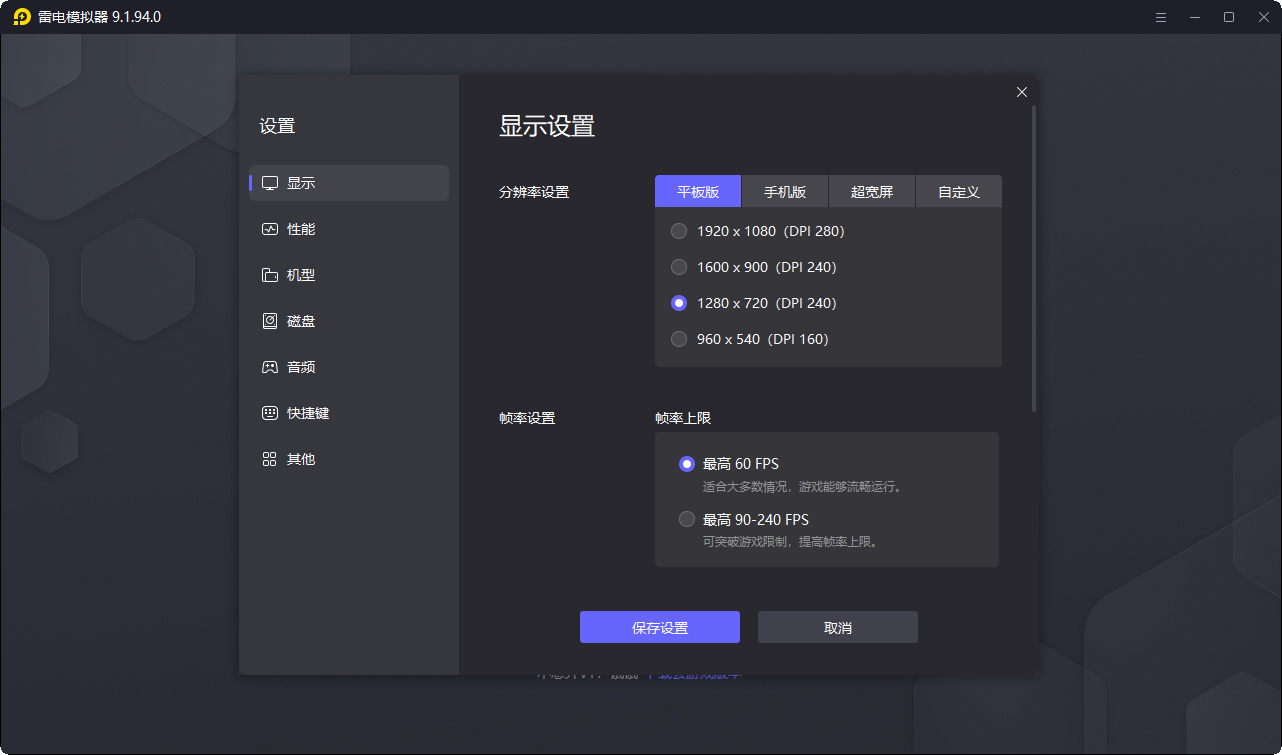
Task: Click the LDPlayer logo in the title bar
Action: 22,16
